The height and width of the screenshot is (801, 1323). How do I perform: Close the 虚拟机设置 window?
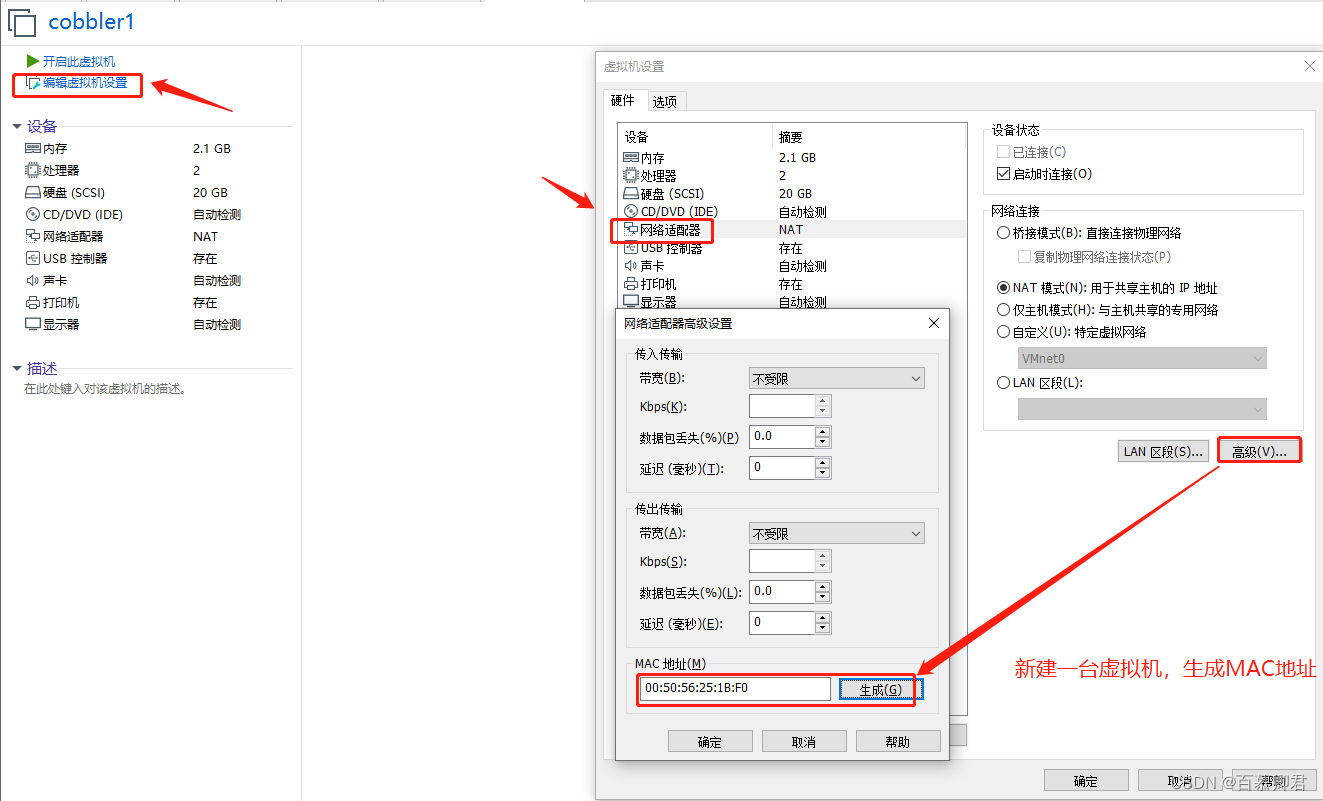(1310, 66)
